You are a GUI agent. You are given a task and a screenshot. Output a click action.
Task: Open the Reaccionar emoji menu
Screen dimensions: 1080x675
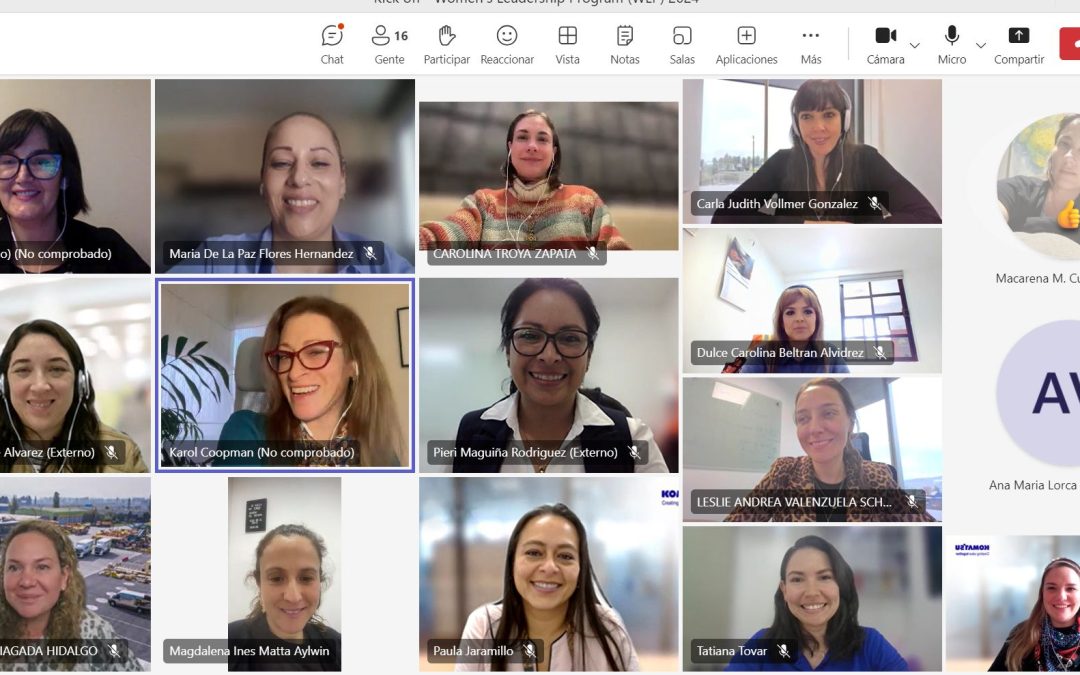[507, 45]
